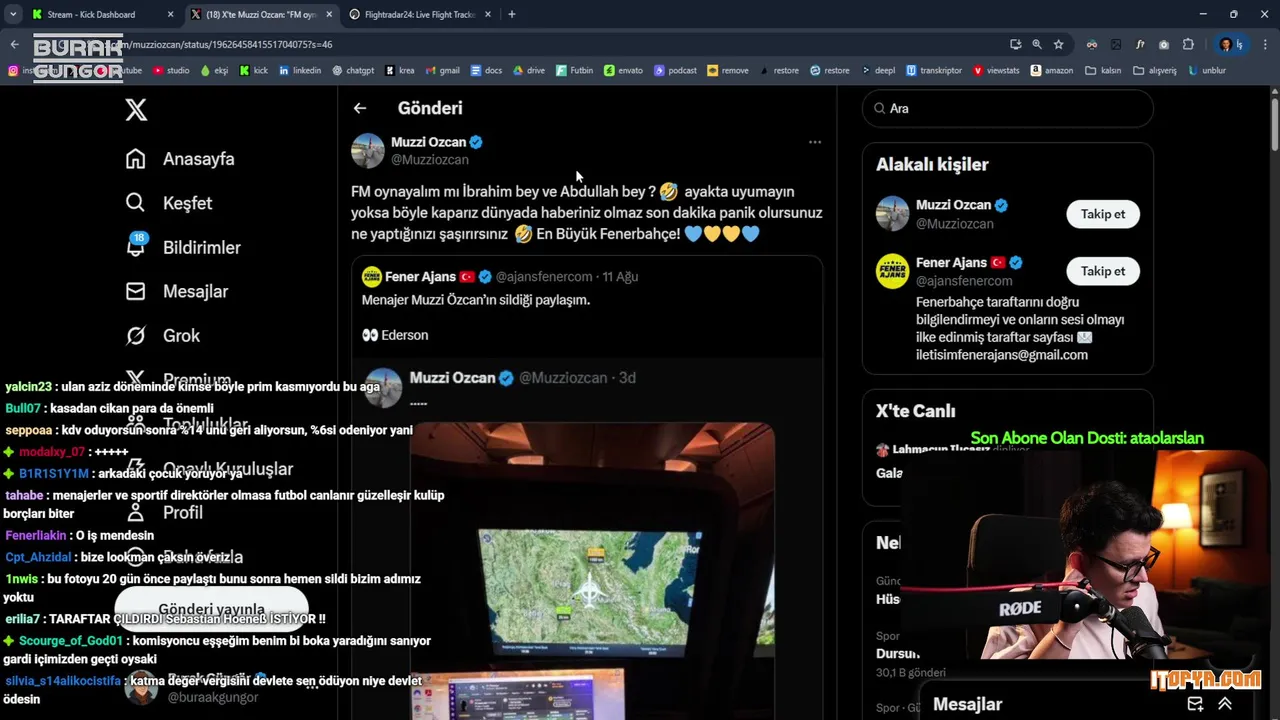The height and width of the screenshot is (720, 1280).
Task: Open Keşfet explore section
Action: [x=169, y=203]
